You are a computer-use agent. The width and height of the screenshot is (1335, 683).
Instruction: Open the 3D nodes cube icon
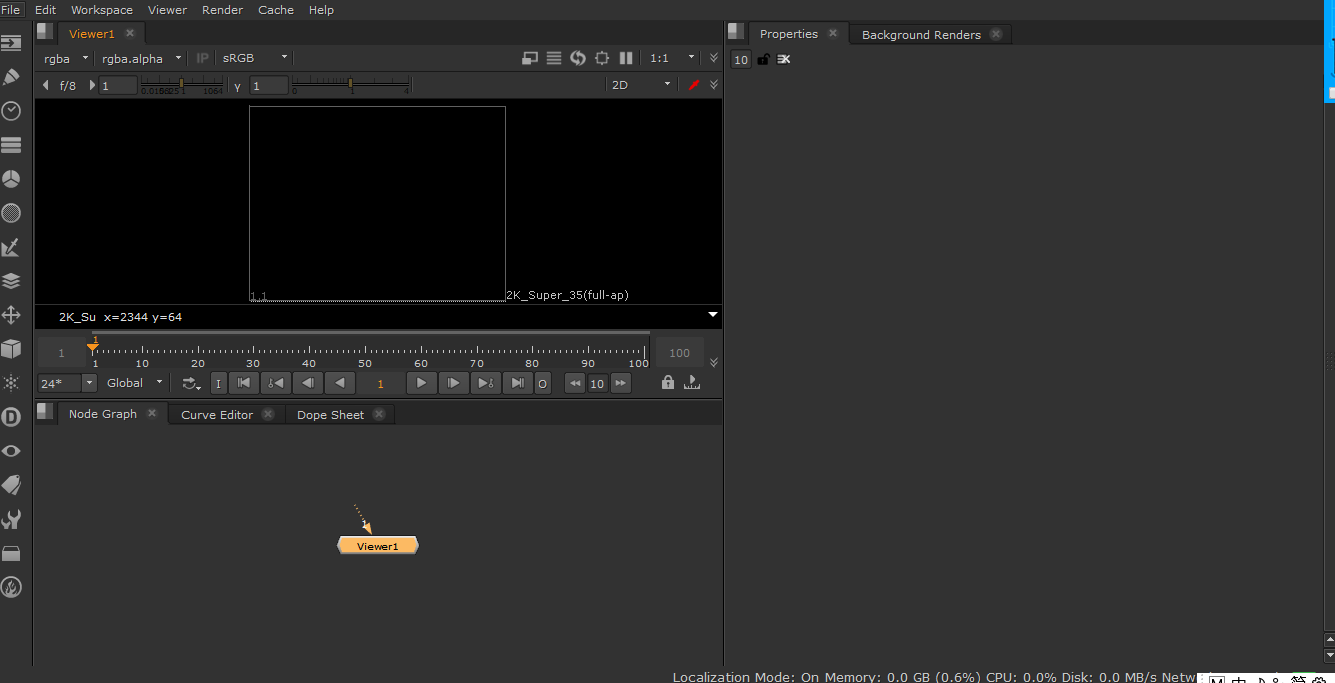[11, 349]
